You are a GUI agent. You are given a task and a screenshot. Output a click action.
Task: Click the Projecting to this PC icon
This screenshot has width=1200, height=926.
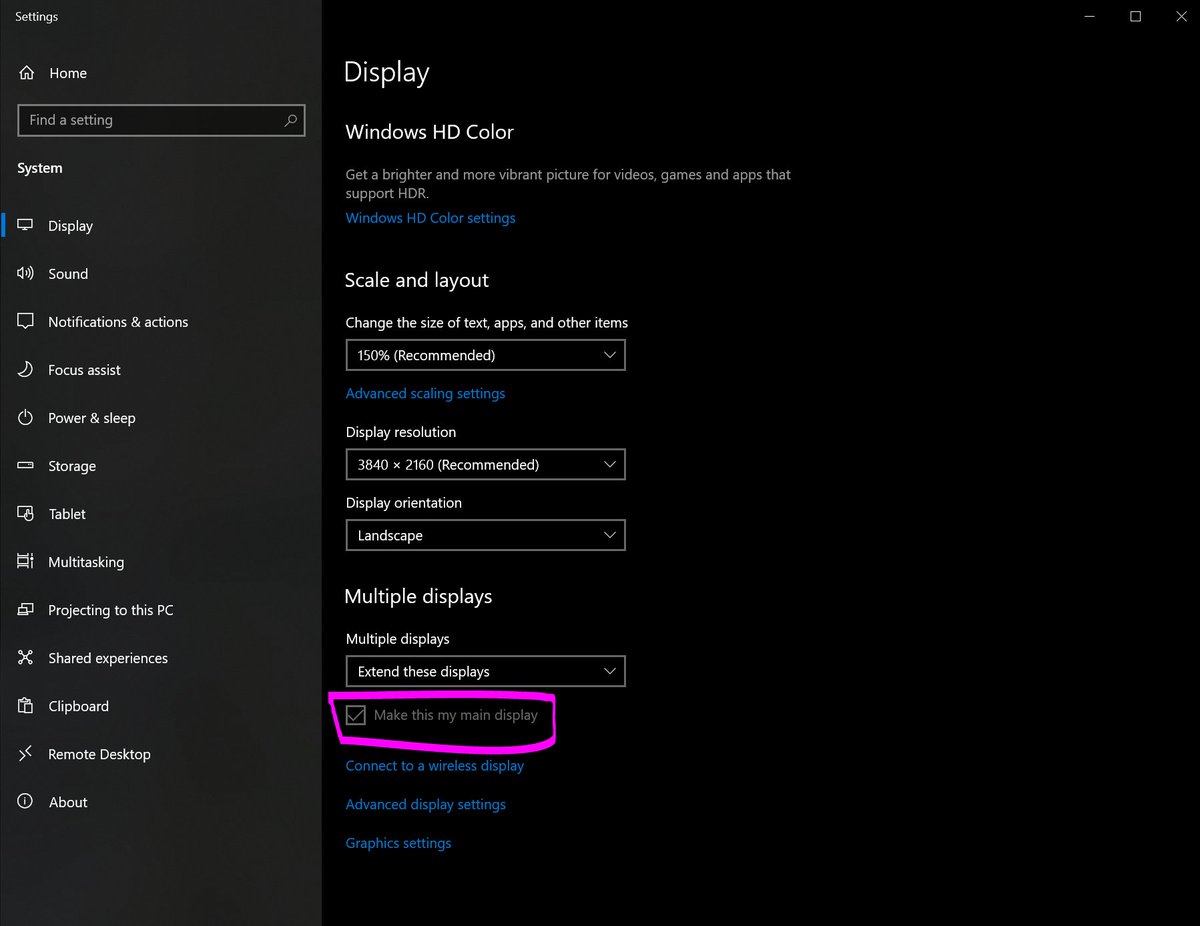pos(26,610)
